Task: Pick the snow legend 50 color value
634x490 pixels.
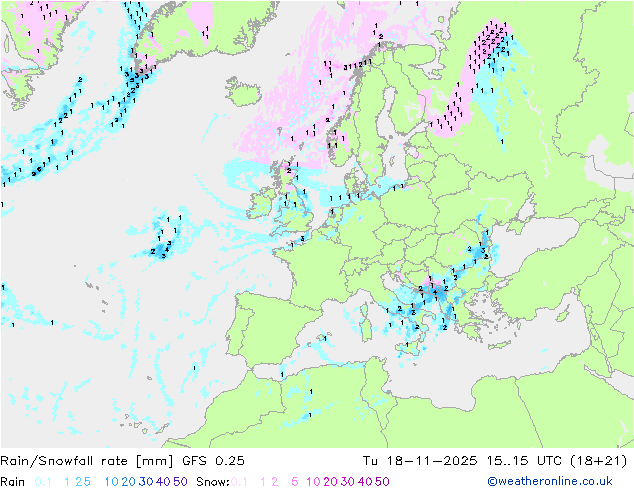Action: pos(382,482)
